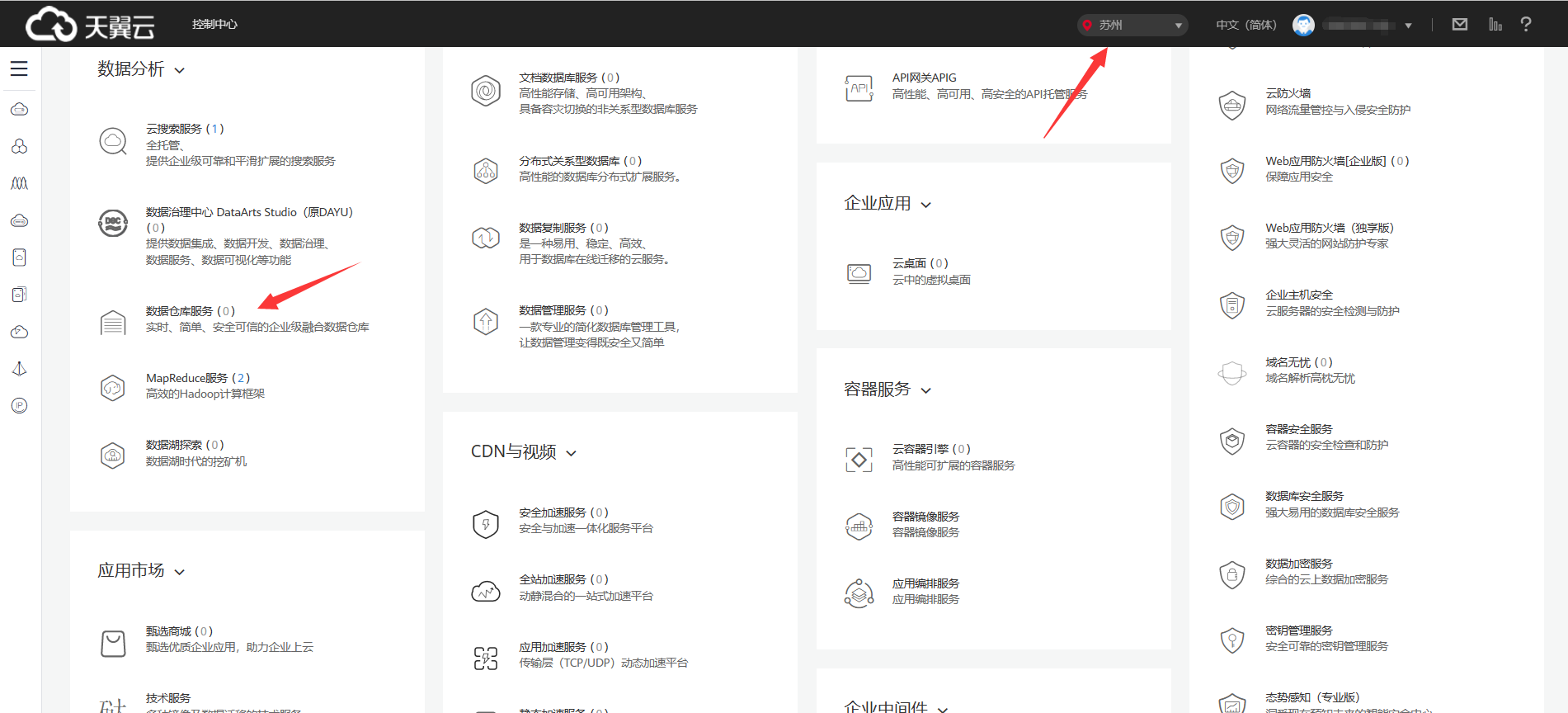This screenshot has width=1568, height=713.
Task: Click the 云桌面 monitor icon
Action: point(859,273)
